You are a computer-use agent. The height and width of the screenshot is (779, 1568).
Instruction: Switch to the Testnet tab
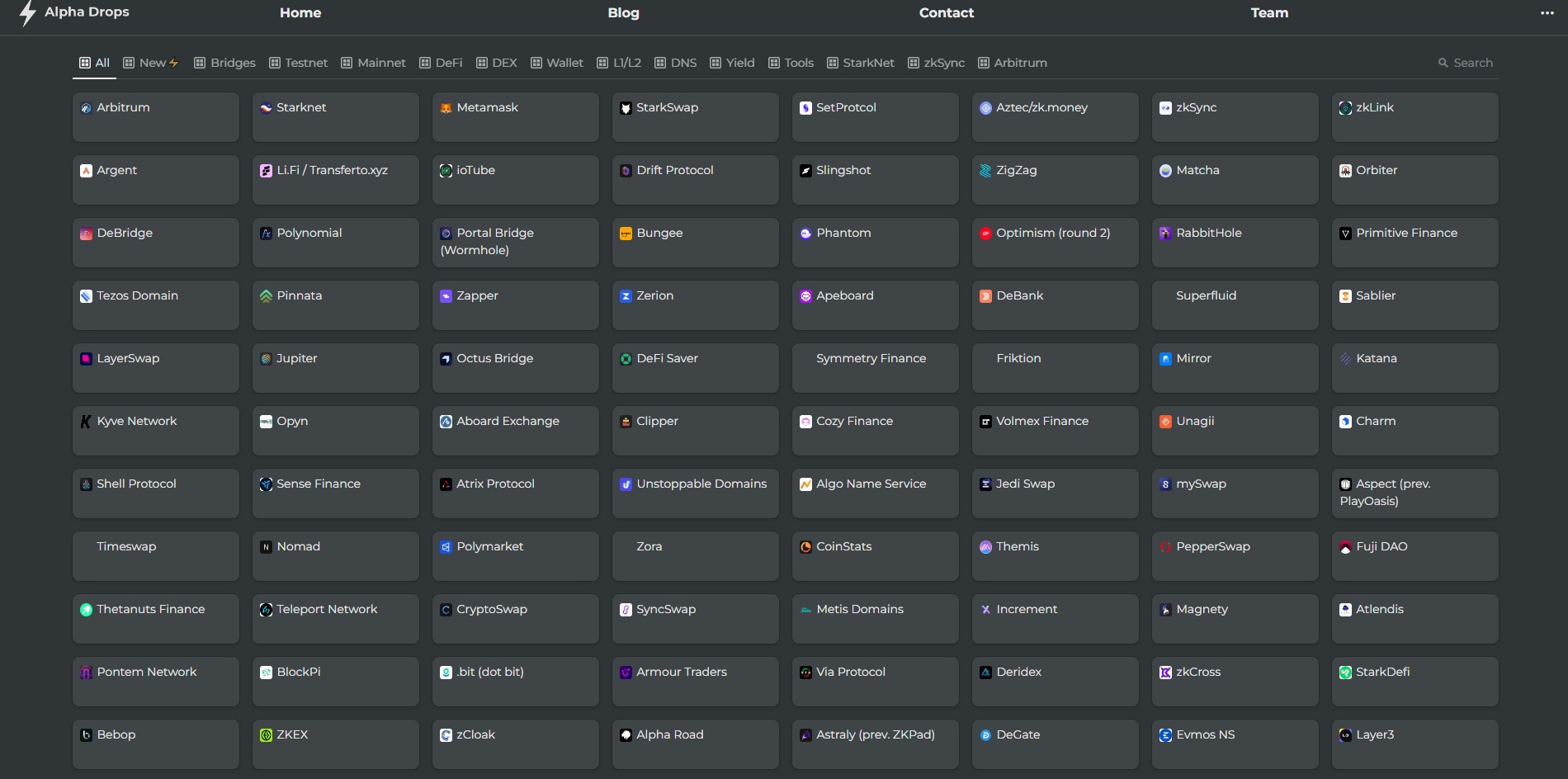pyautogui.click(x=298, y=63)
